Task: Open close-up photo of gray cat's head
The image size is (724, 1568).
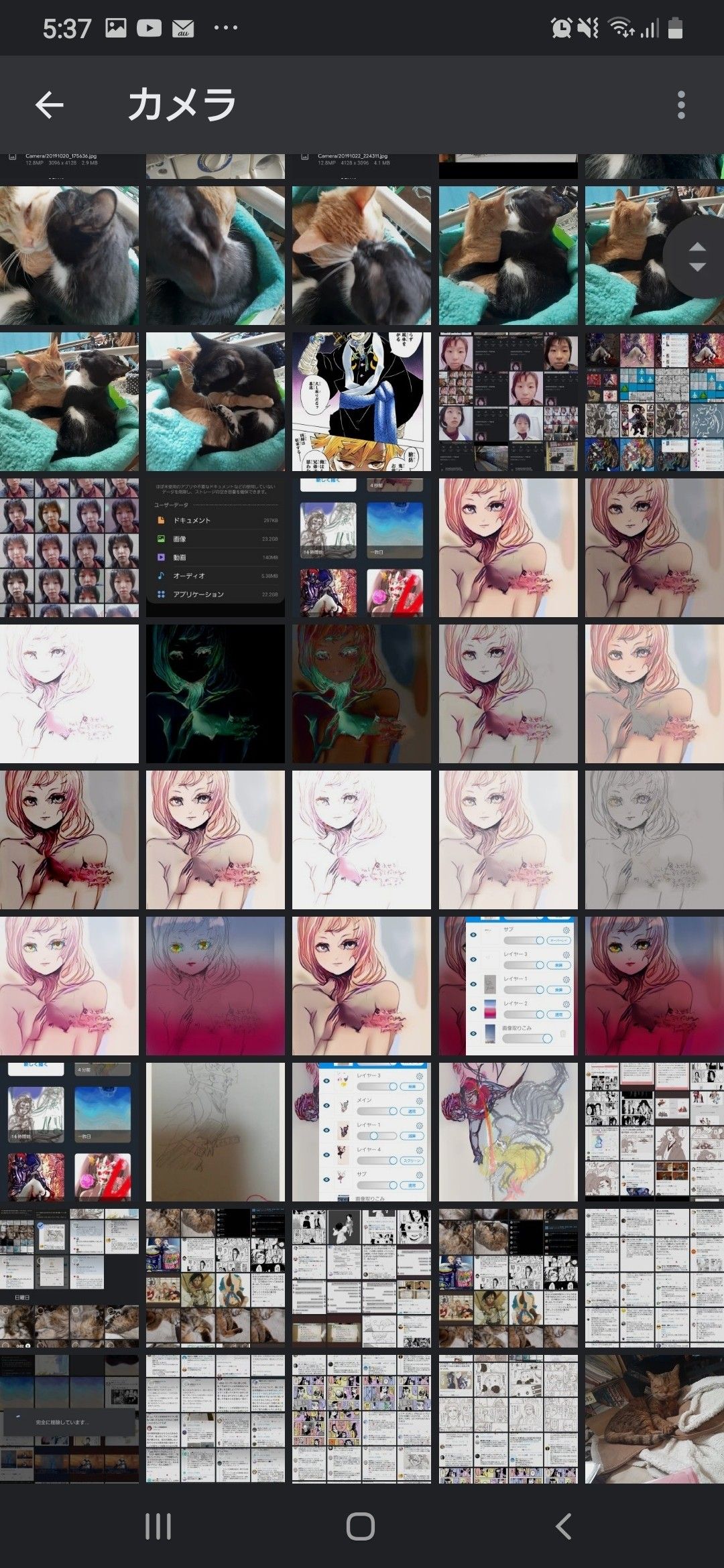Action: [215, 255]
